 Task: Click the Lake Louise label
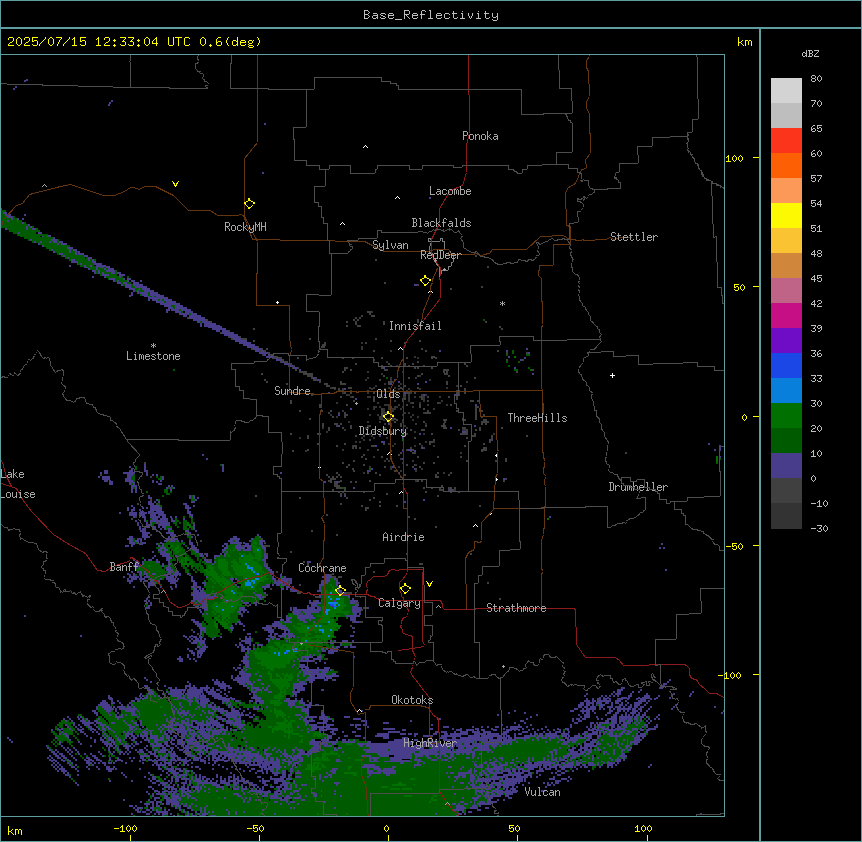pyautogui.click(x=18, y=484)
